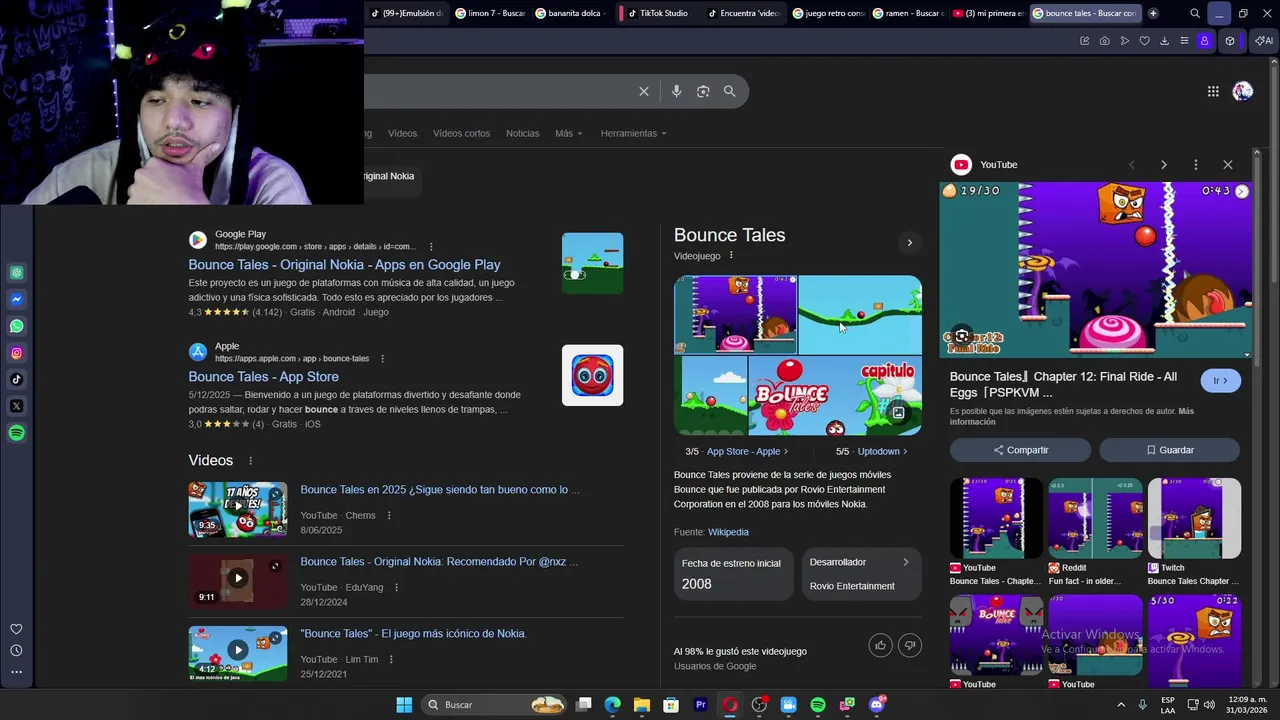Open Spotify in the Opera sidebar
1280x720 pixels.
pyautogui.click(x=17, y=433)
